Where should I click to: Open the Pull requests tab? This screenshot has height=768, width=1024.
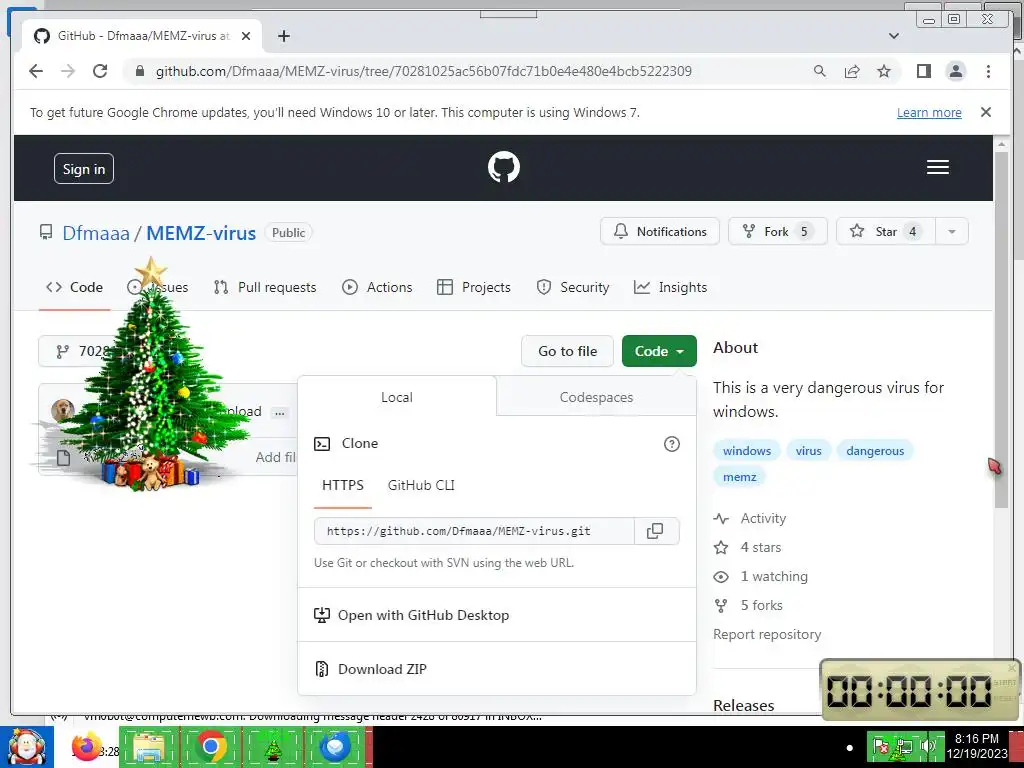tap(265, 287)
